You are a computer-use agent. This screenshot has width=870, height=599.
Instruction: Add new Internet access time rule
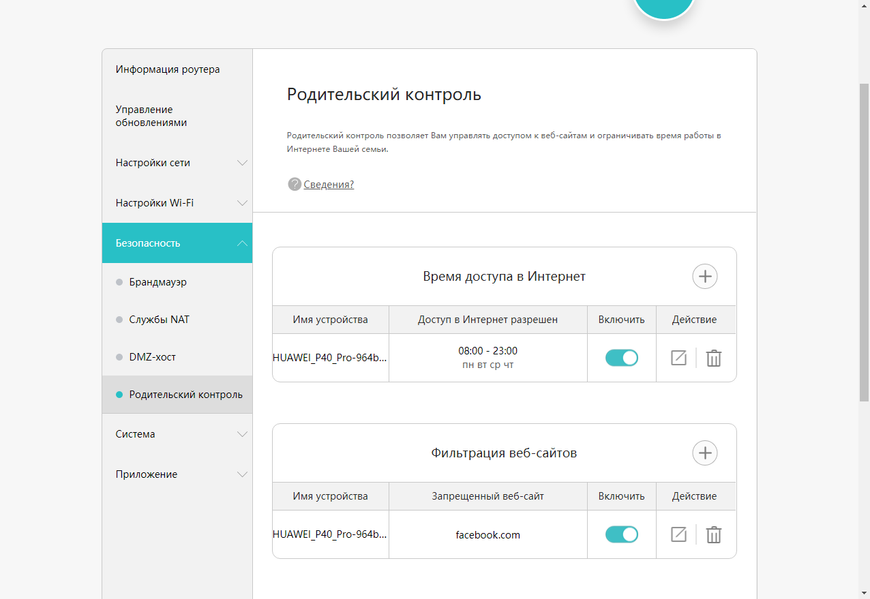[x=705, y=276]
